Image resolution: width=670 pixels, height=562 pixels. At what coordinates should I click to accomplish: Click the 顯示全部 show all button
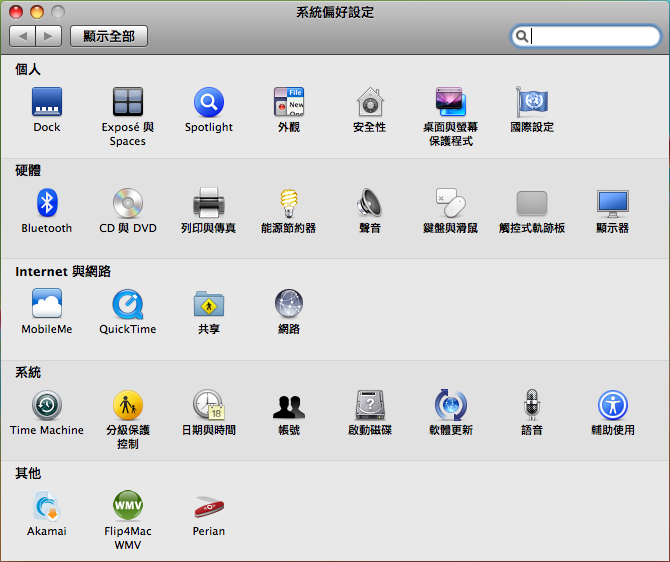pos(109,36)
